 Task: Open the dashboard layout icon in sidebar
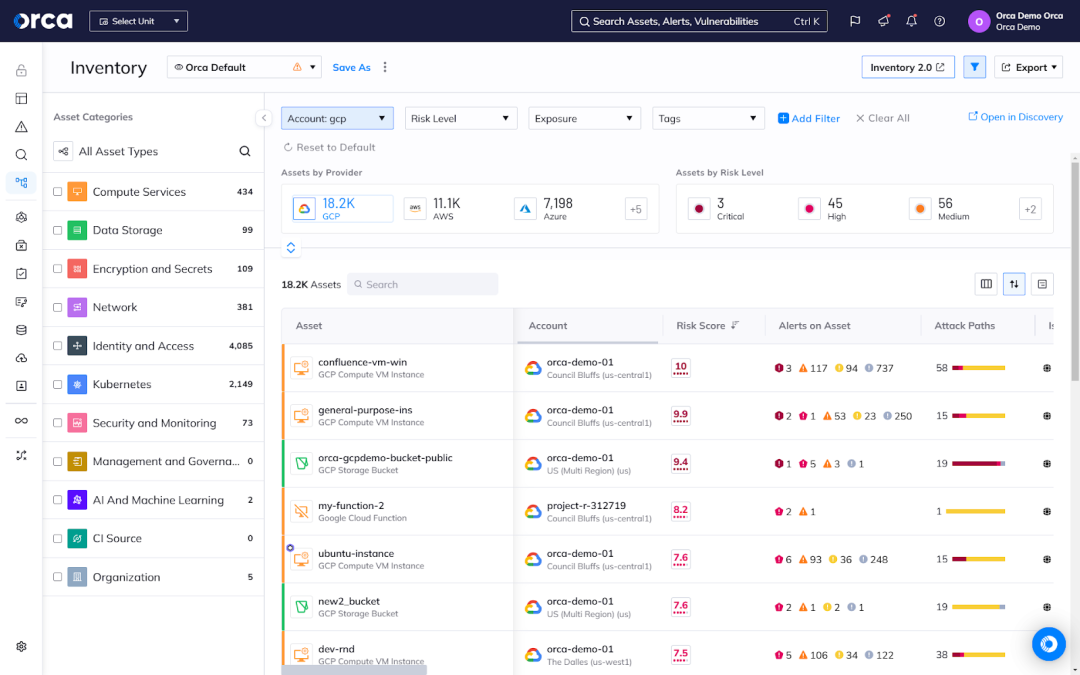(21, 98)
